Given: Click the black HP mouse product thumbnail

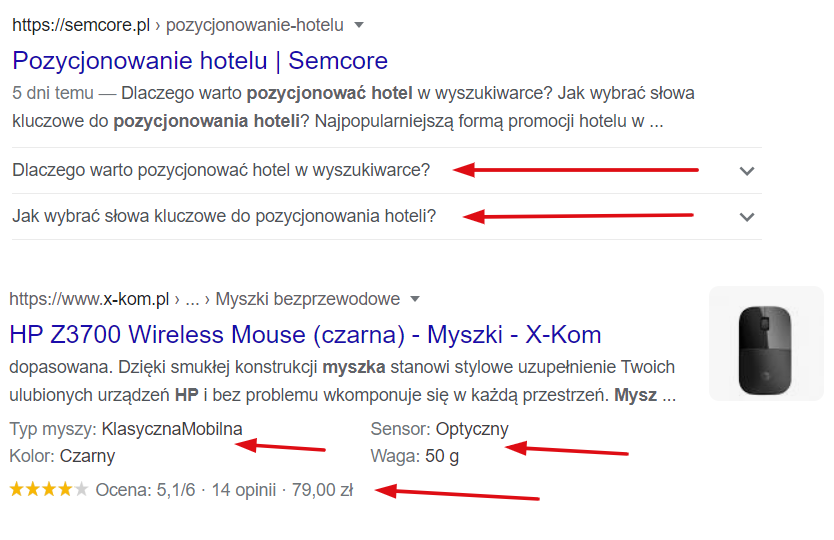Looking at the screenshot, I should (765, 344).
